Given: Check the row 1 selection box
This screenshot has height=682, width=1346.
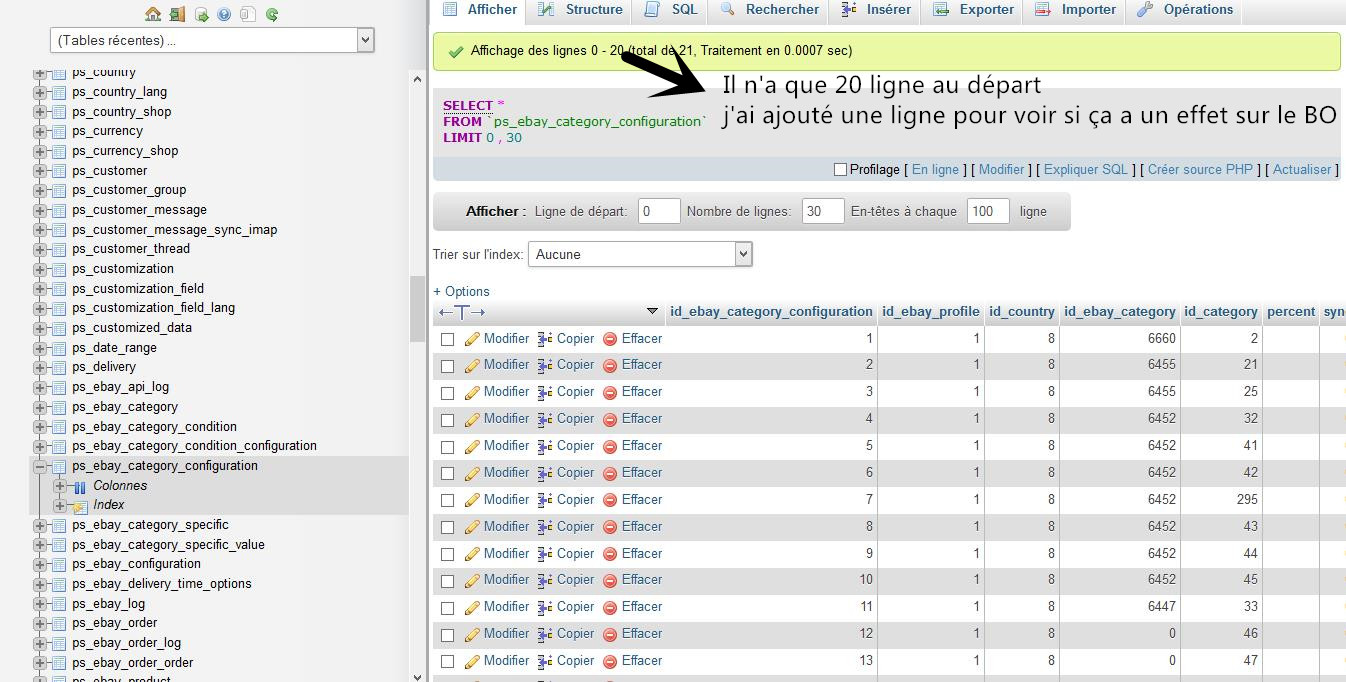Looking at the screenshot, I should [x=448, y=339].
